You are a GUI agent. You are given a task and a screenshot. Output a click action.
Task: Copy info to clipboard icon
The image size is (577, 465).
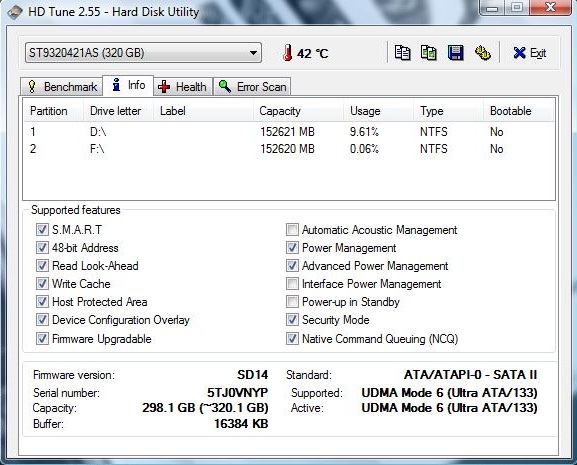(402, 53)
